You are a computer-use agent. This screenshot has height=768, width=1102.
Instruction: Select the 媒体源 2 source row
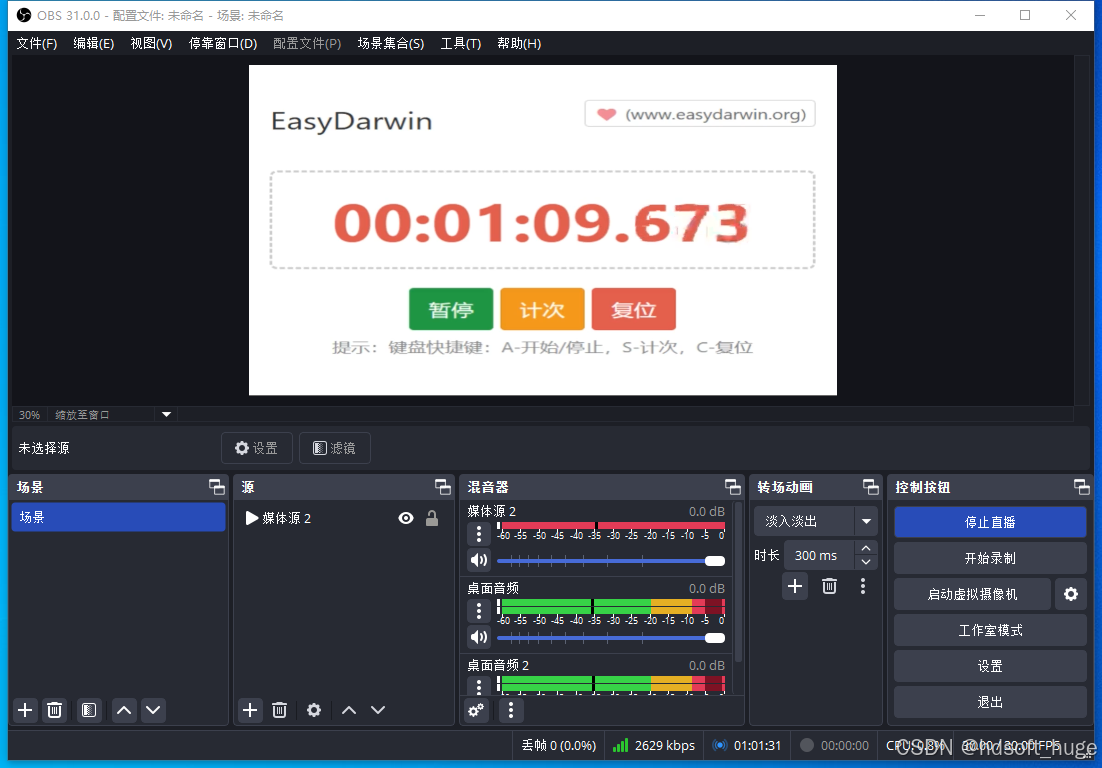(343, 518)
